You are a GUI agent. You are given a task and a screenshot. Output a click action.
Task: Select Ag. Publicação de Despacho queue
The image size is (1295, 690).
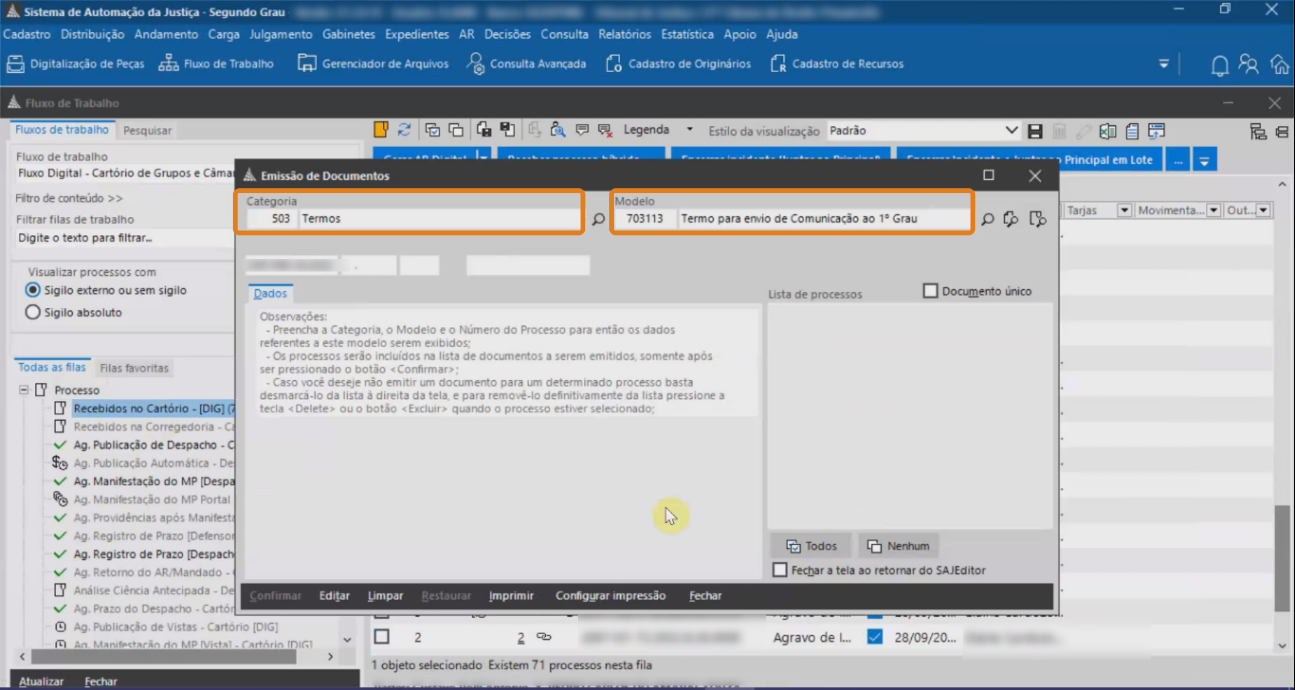[153, 445]
